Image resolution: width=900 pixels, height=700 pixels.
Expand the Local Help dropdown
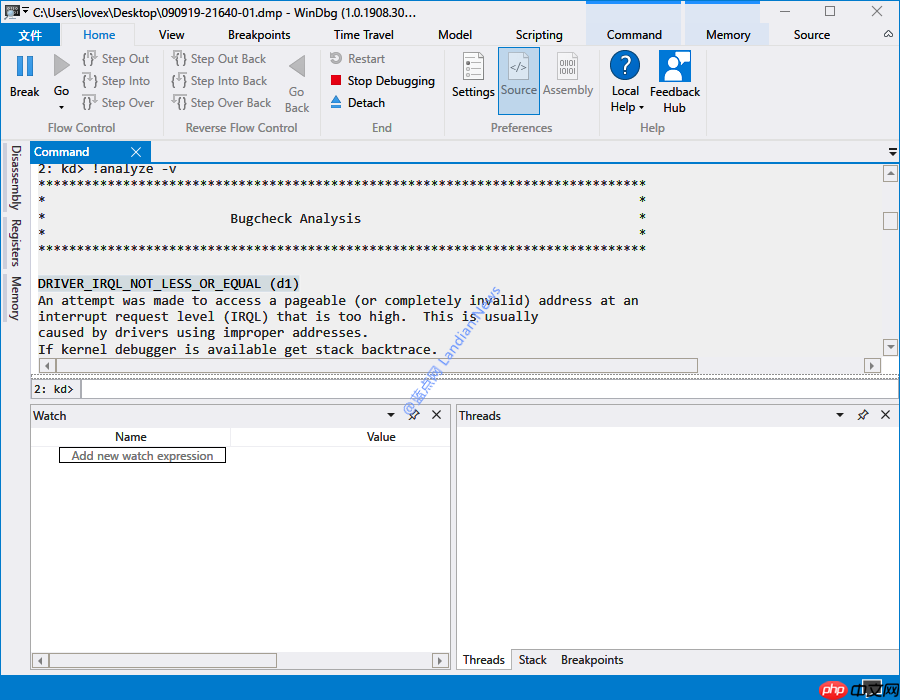tap(641, 108)
